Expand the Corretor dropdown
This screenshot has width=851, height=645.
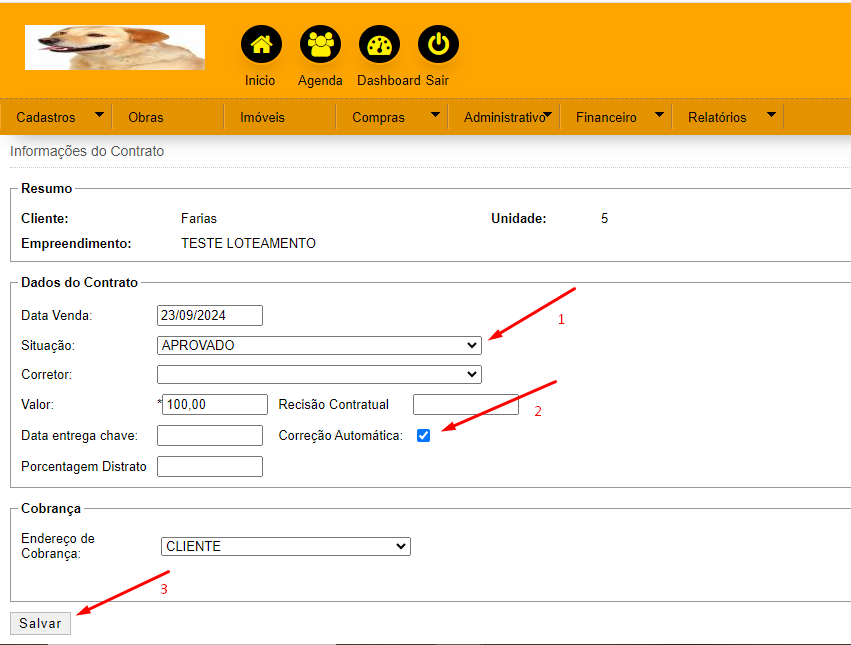[x=319, y=375]
